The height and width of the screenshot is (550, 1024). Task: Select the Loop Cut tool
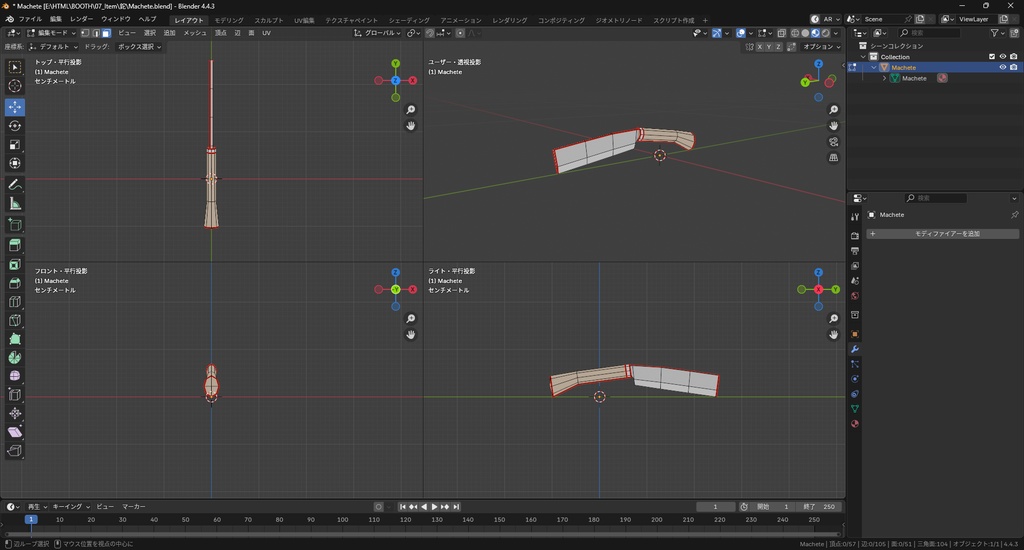click(14, 302)
